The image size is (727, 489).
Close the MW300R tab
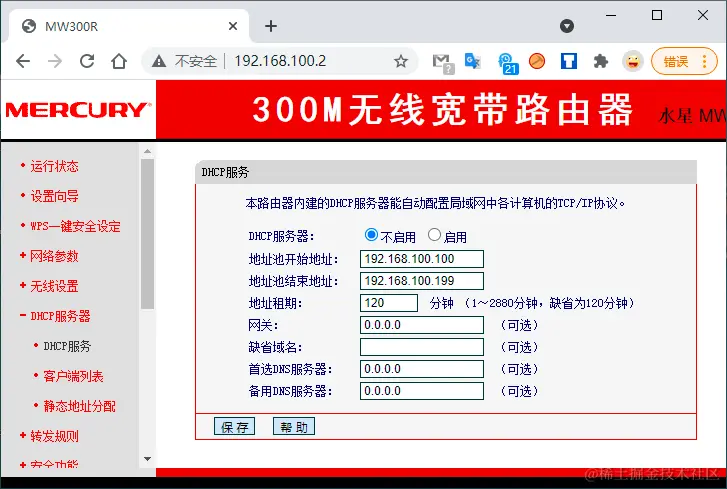click(233, 26)
